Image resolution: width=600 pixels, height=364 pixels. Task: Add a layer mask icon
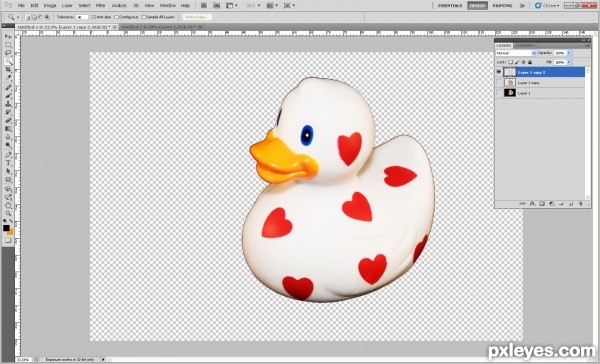click(x=542, y=204)
